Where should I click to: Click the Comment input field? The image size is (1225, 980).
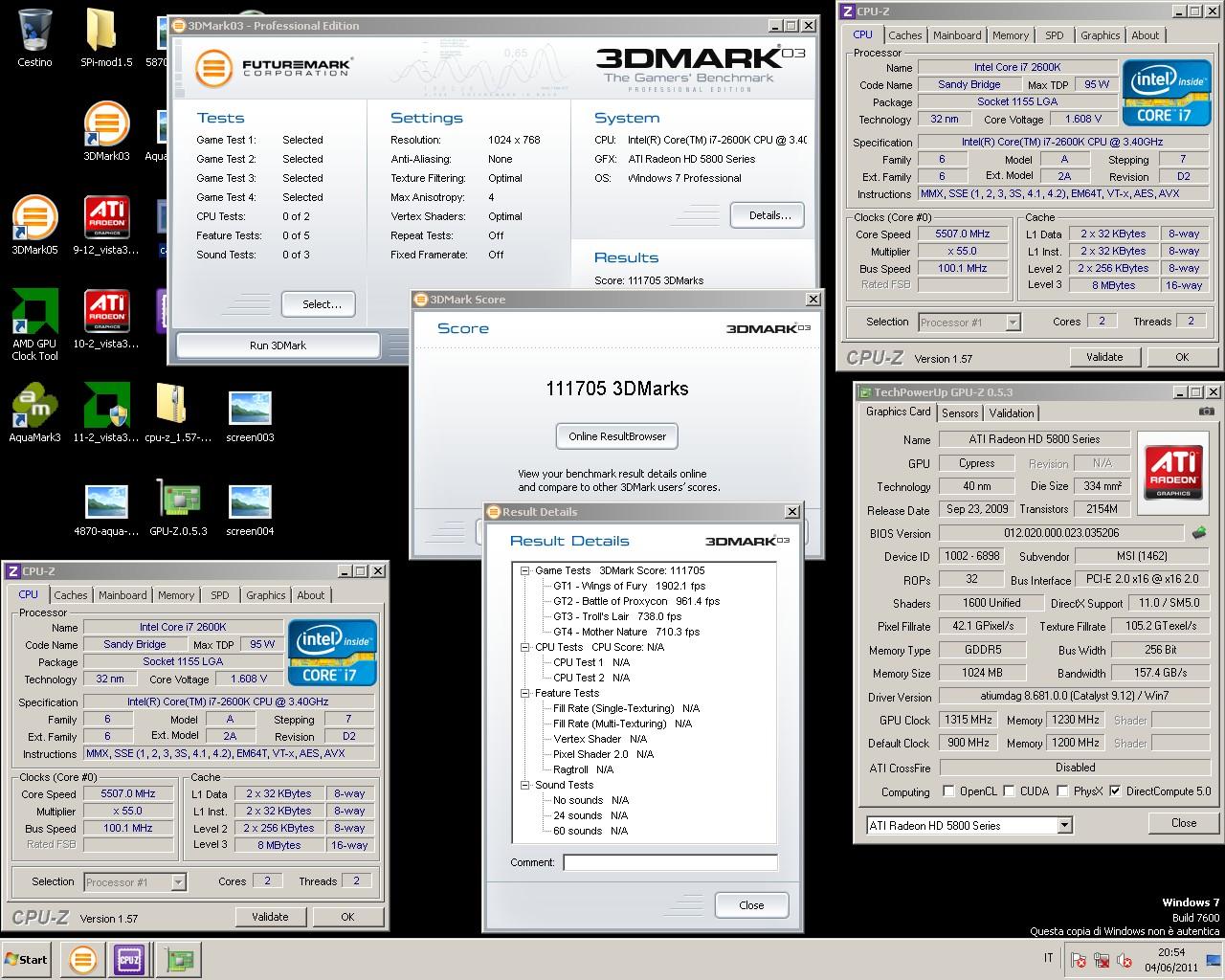click(x=670, y=862)
